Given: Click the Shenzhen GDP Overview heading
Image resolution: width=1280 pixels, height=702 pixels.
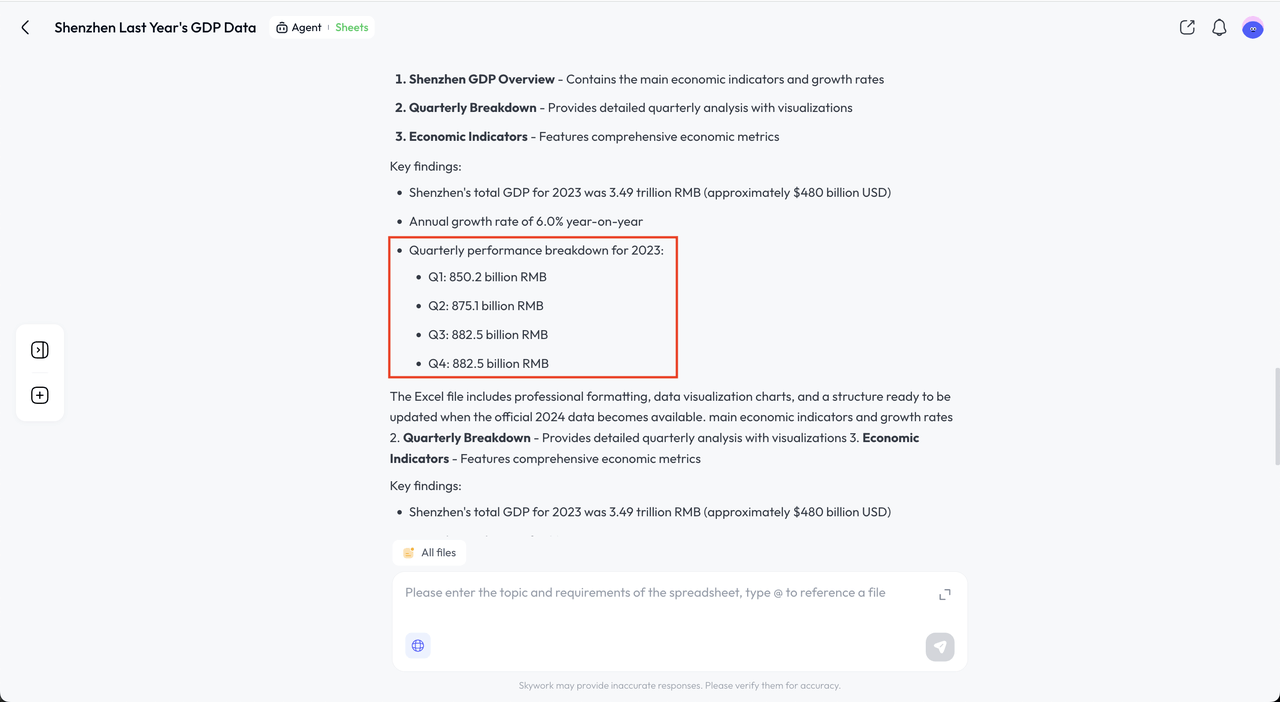Looking at the screenshot, I should click(x=481, y=79).
